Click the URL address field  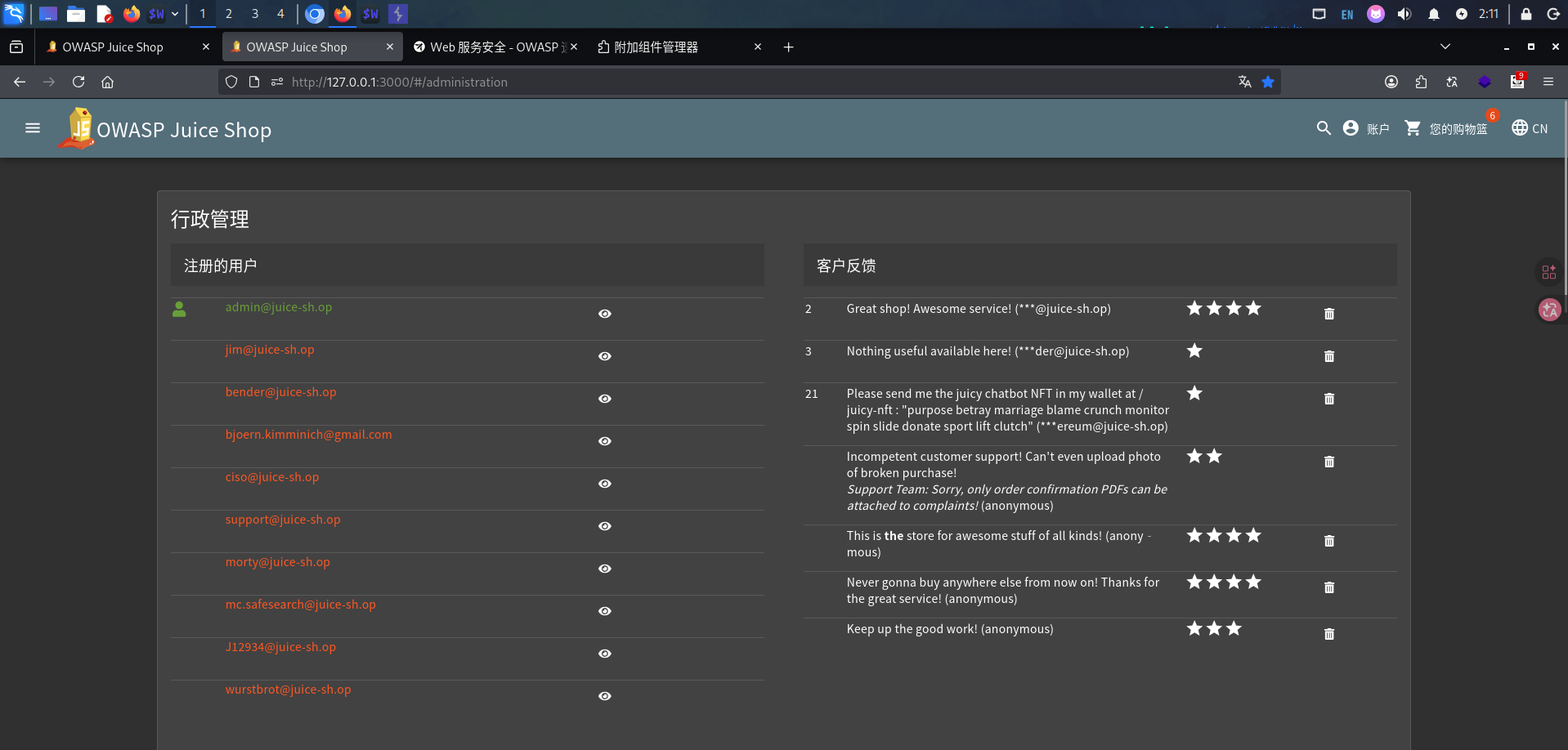click(748, 82)
